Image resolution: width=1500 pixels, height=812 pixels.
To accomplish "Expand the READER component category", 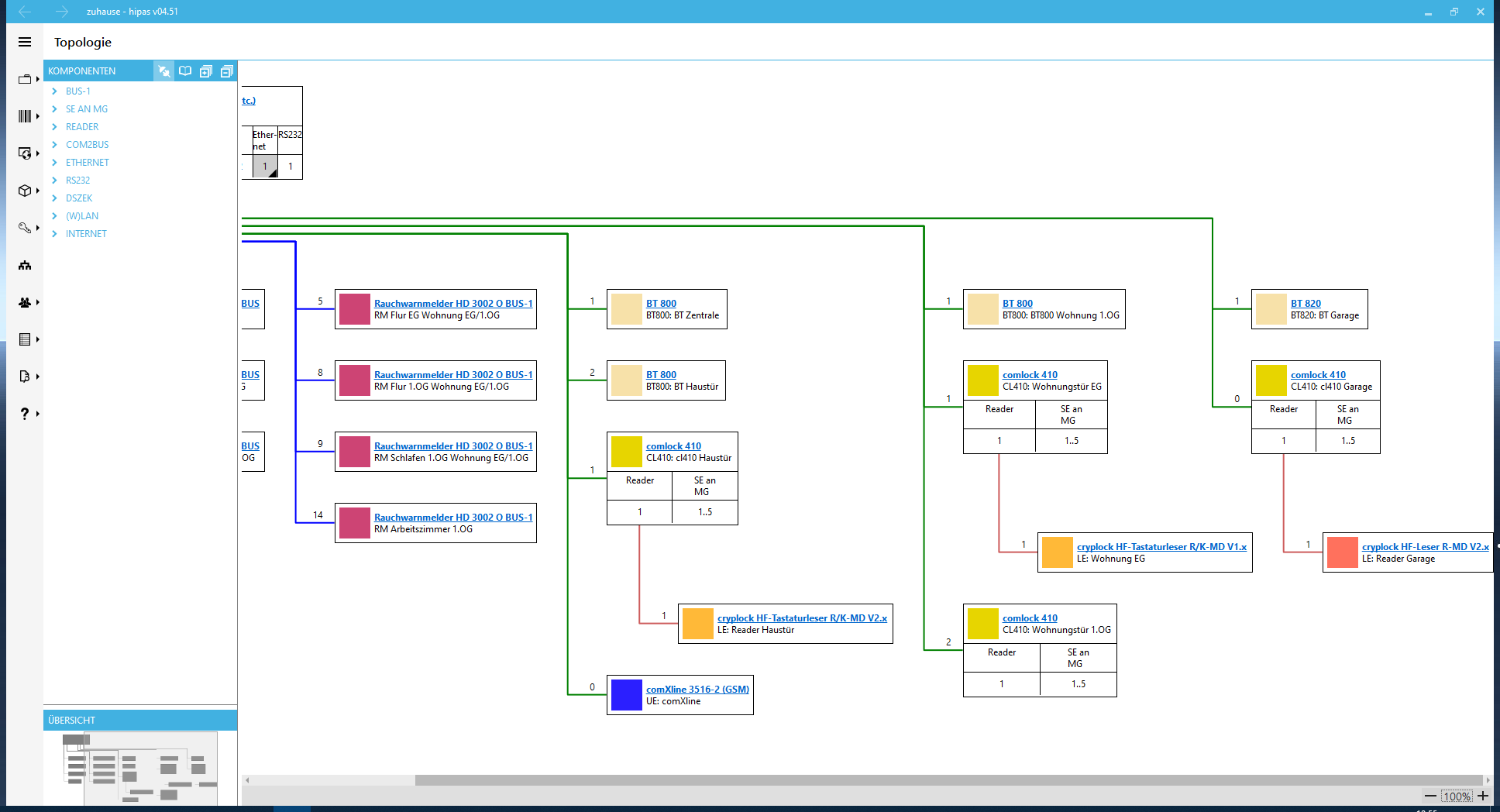I will point(54,127).
